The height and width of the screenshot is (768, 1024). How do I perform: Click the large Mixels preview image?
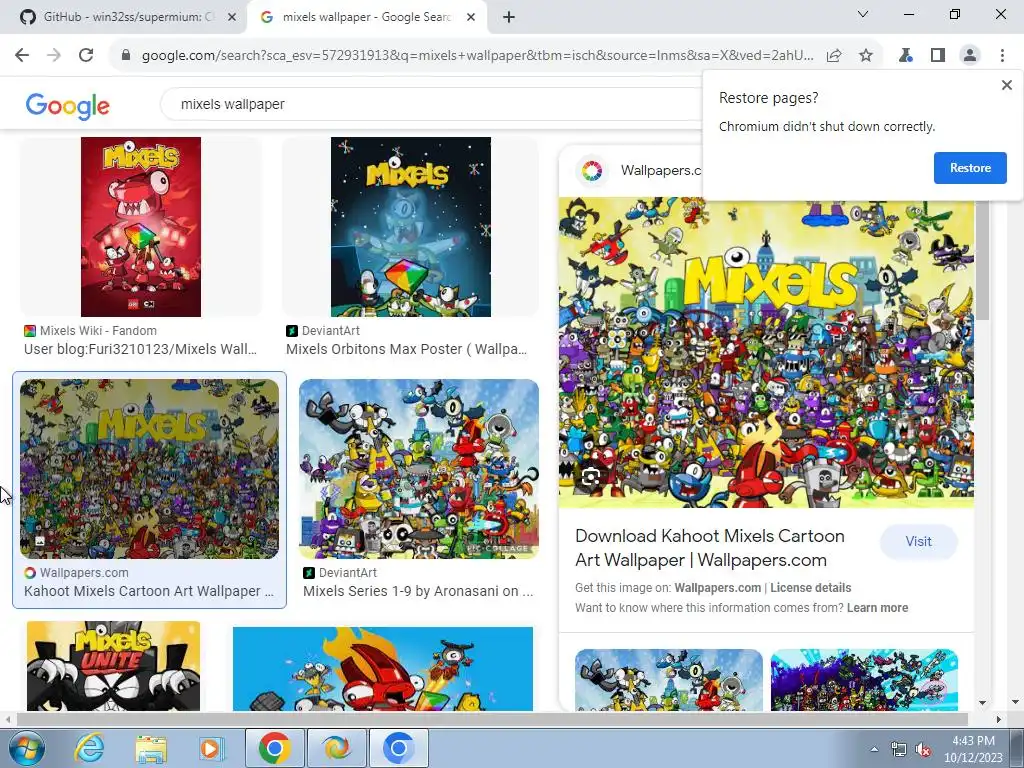[766, 353]
